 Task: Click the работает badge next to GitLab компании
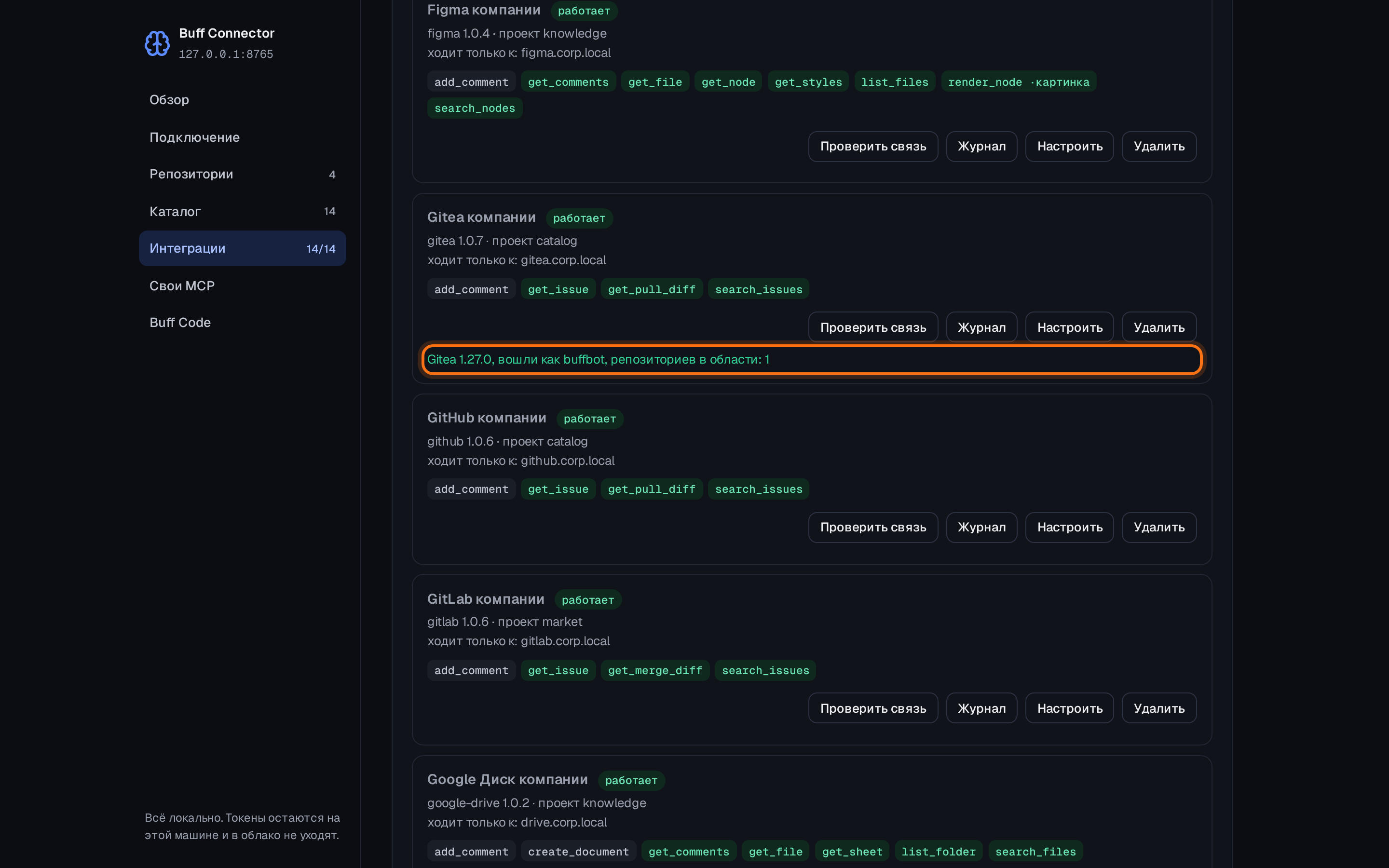coord(588,600)
